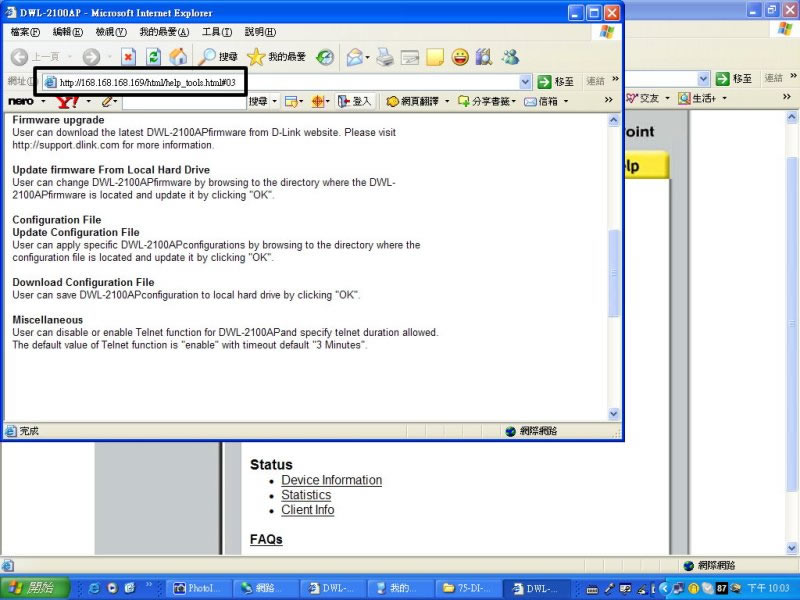Viewport: 800px width, 600px height.
Task: Click the FAQs link
Action: (266, 539)
